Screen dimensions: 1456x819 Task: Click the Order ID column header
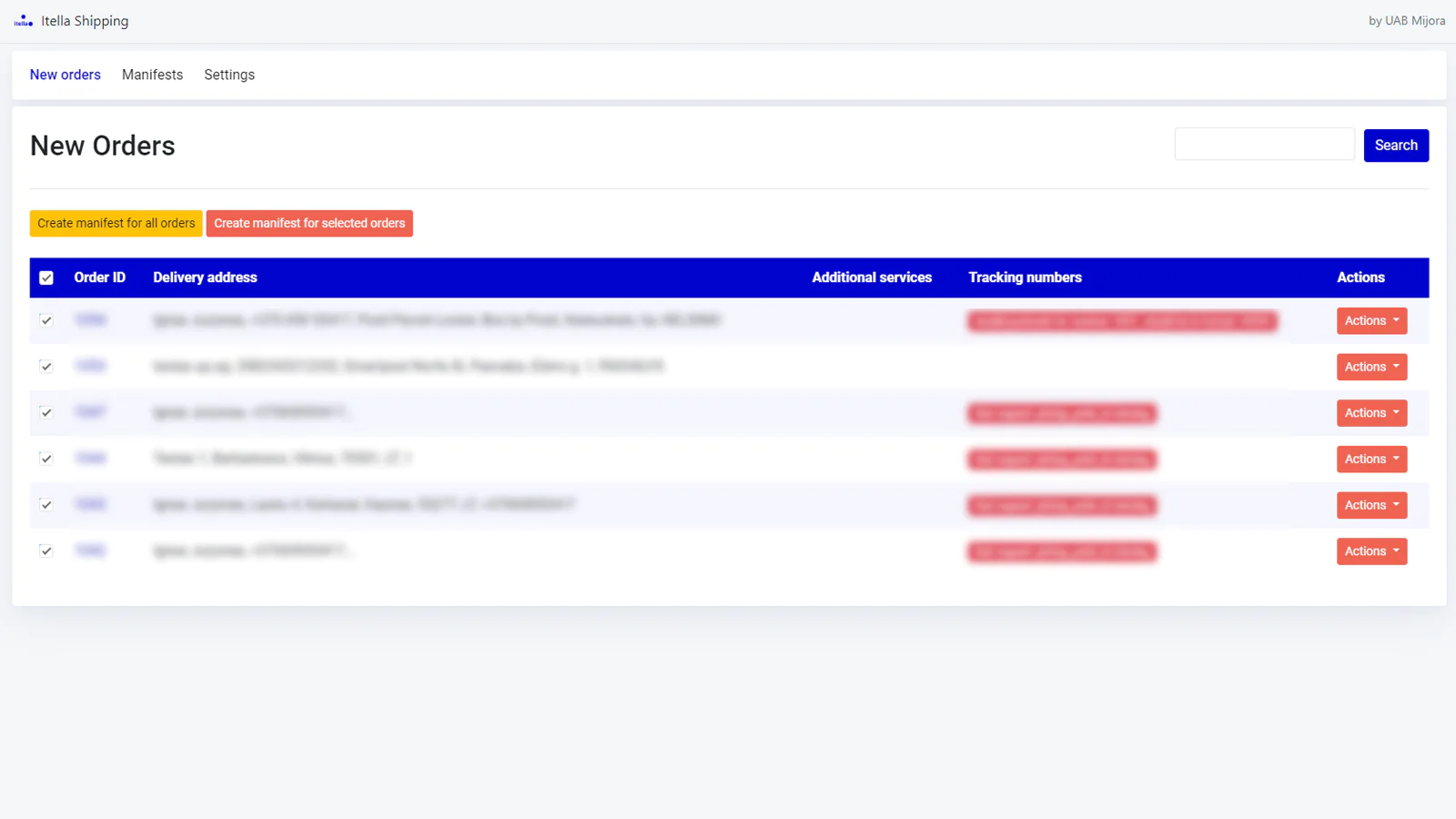click(x=100, y=278)
